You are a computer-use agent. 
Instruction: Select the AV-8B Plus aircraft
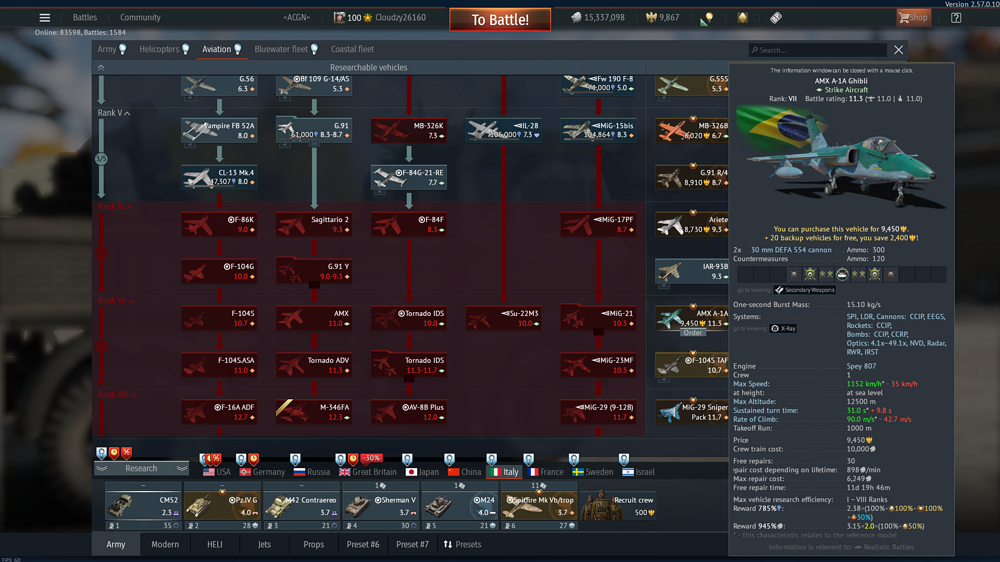pyautogui.click(x=409, y=412)
